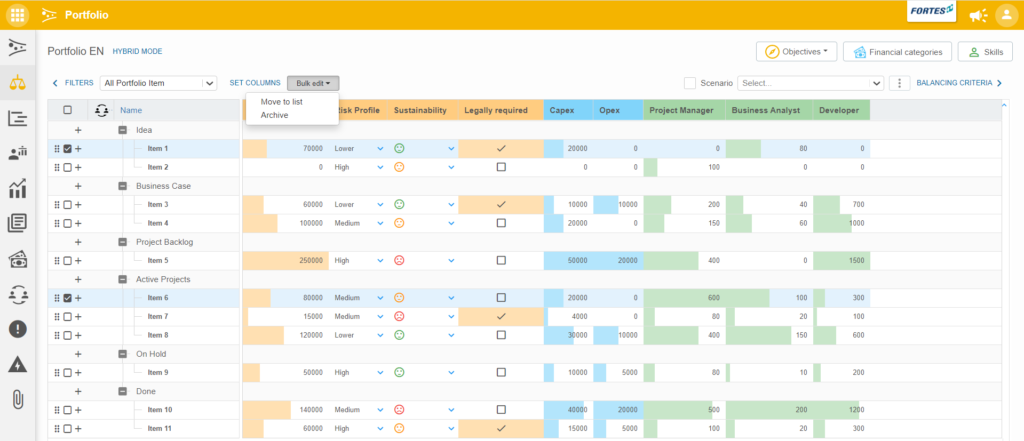Image resolution: width=1024 pixels, height=441 pixels.
Task: Open Sustainability dropdown for Item 8
Action: [x=451, y=335]
